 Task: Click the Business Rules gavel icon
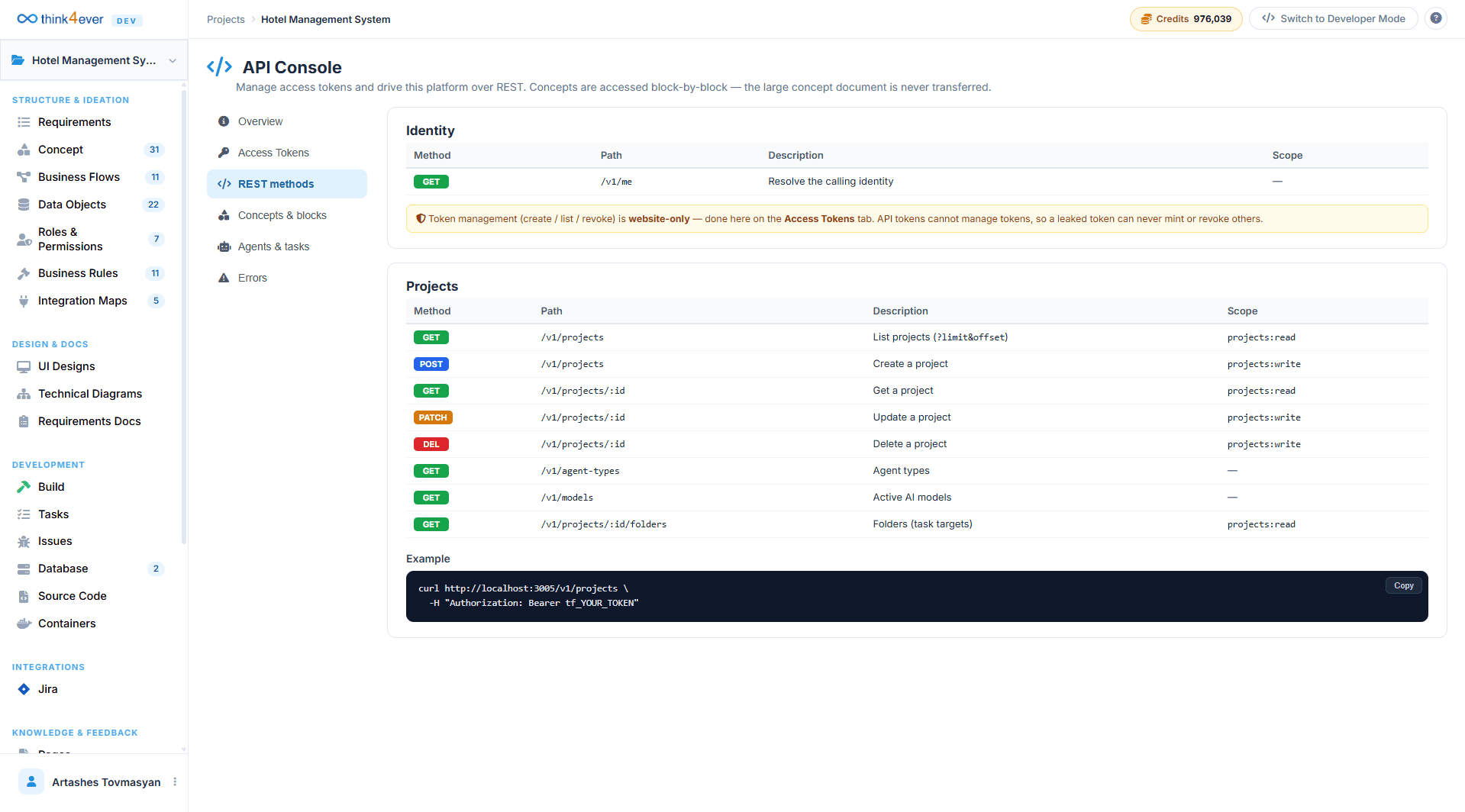(x=24, y=273)
